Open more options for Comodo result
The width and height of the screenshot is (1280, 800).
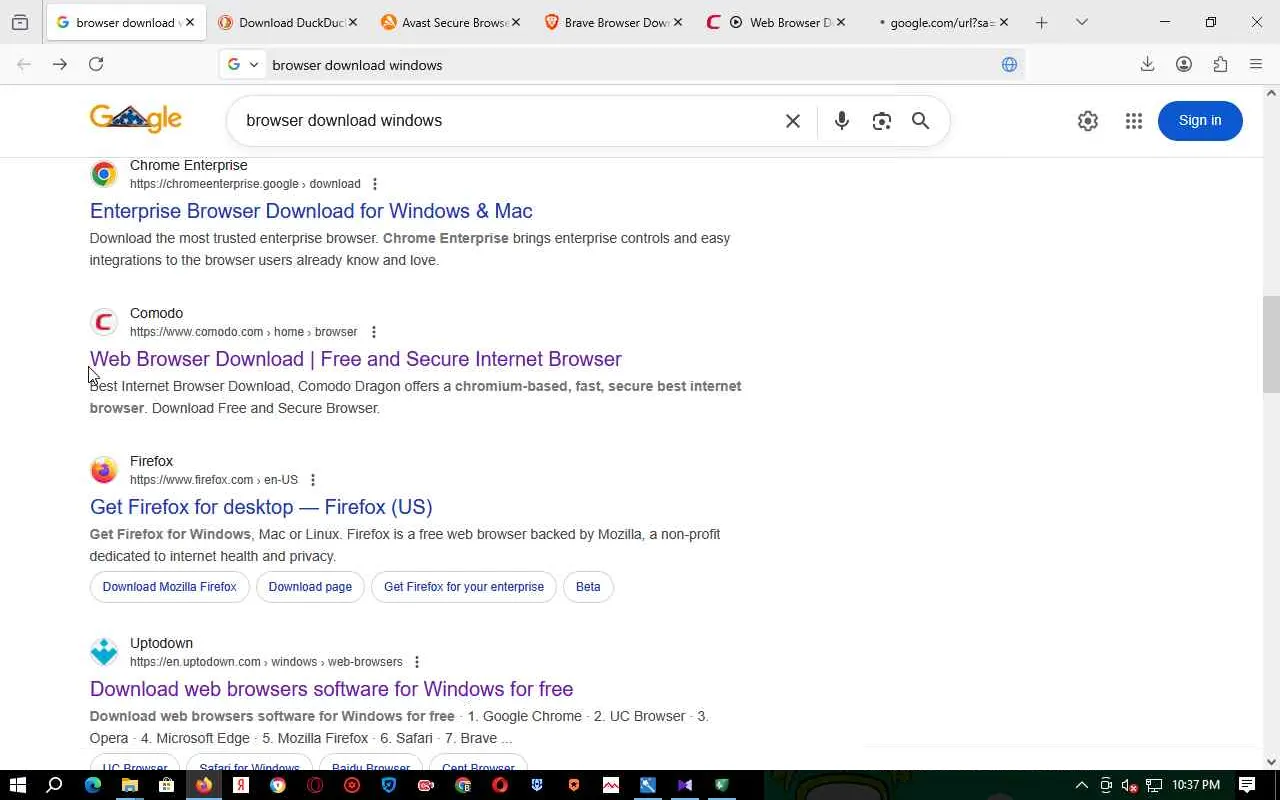click(x=373, y=332)
